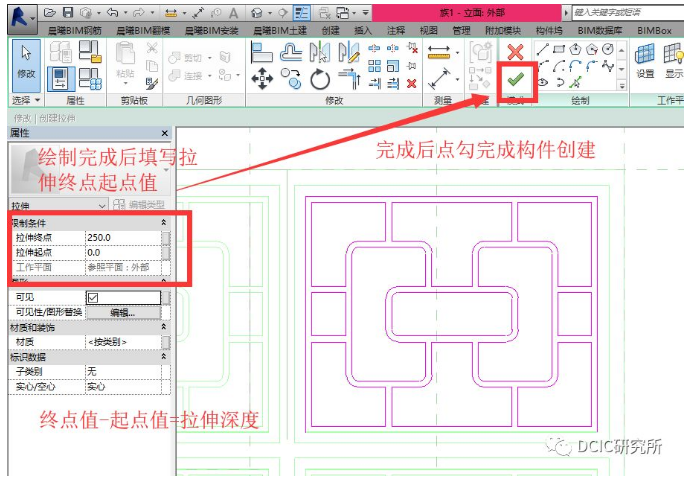Click the 编辑... button for visibility overrides

123,313
